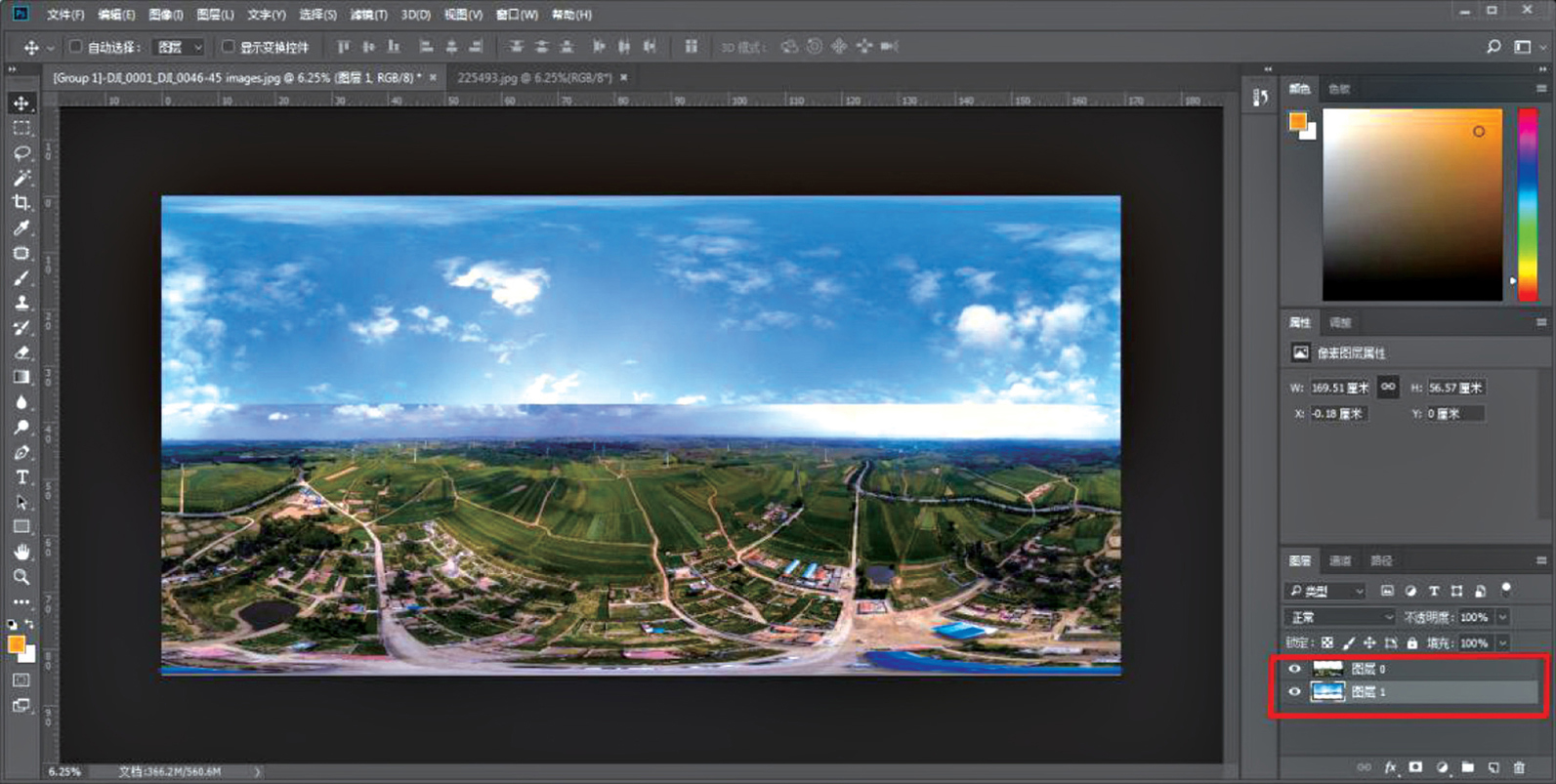The height and width of the screenshot is (784, 1556).
Task: Switch to the 225493.jpg document tab
Action: 533,77
